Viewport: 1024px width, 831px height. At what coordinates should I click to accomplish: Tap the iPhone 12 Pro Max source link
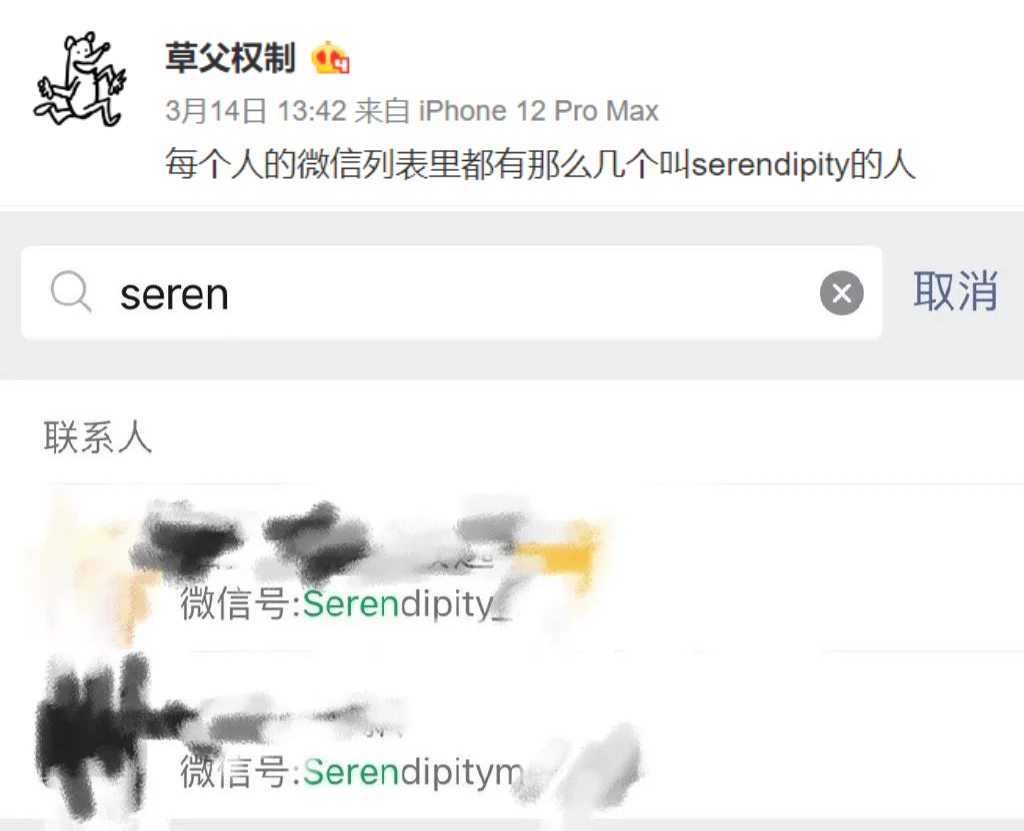point(539,111)
